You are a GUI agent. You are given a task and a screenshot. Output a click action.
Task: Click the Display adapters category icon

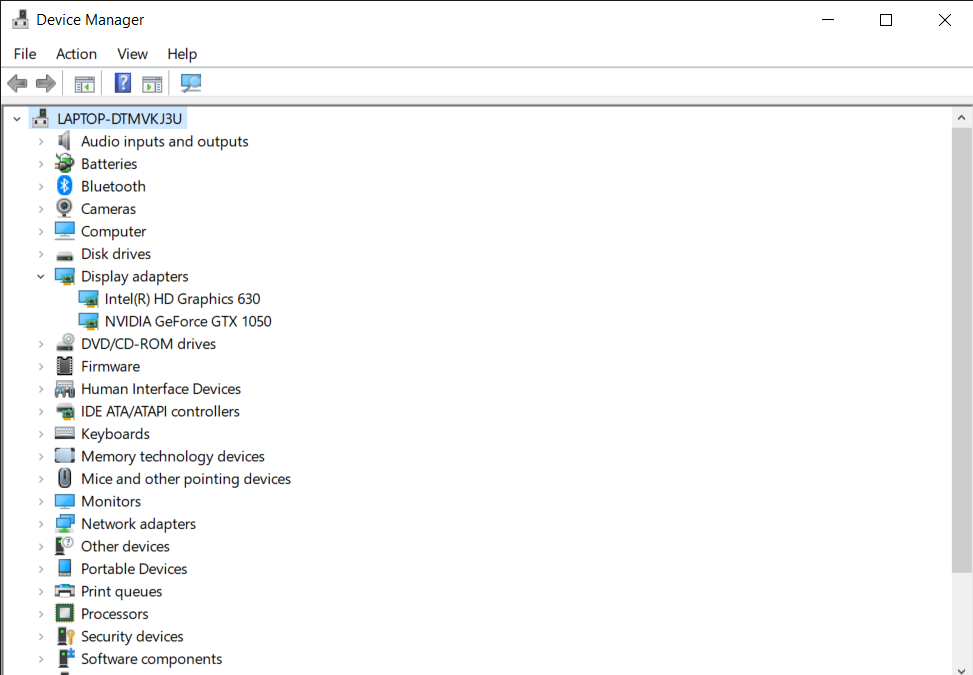point(65,276)
